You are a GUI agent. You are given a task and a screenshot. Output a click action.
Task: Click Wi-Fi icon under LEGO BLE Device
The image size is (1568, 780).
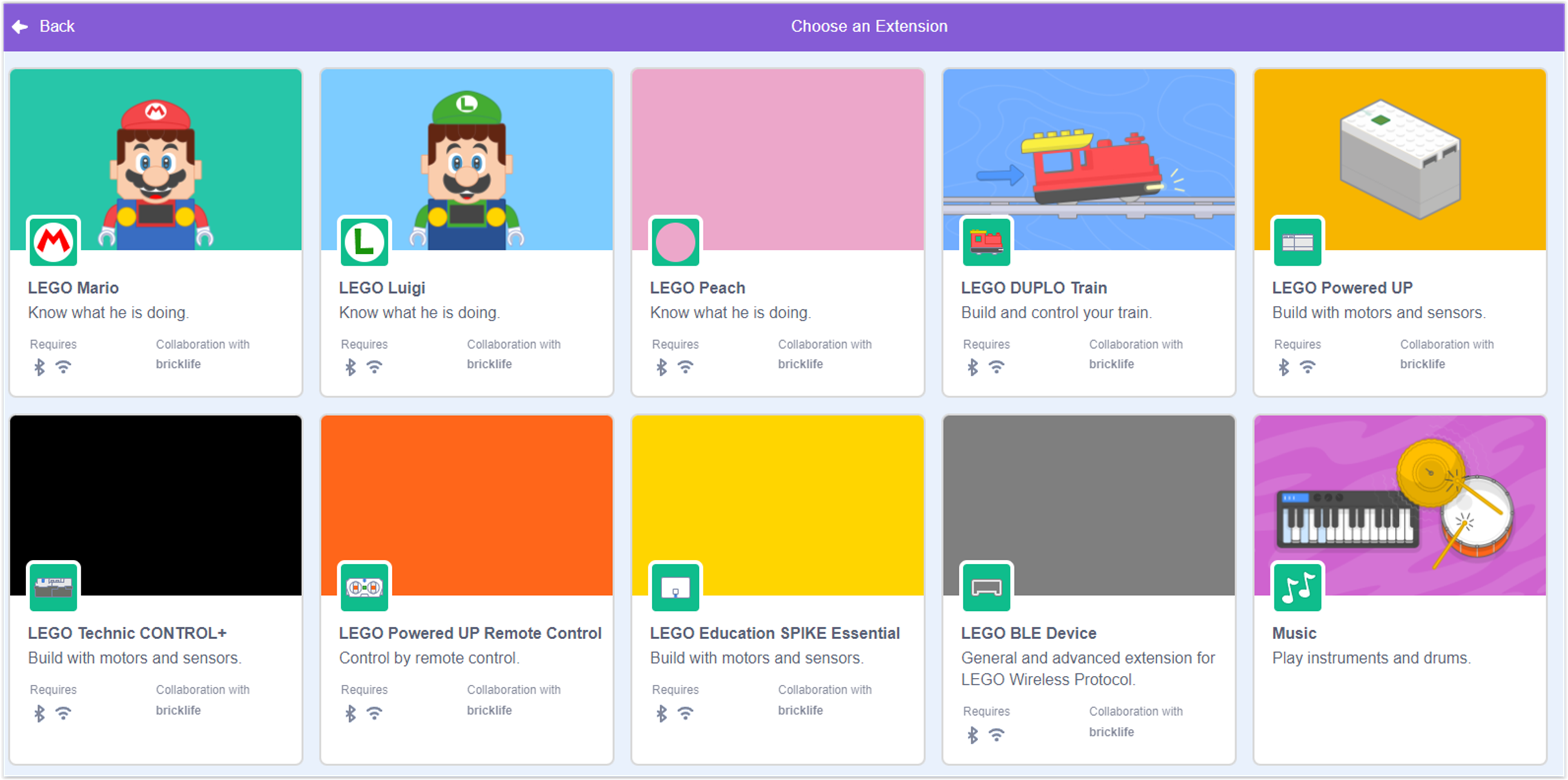[x=996, y=735]
